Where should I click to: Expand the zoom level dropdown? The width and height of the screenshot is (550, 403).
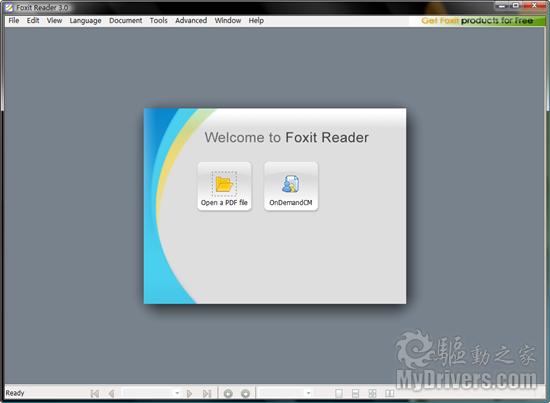coord(308,393)
